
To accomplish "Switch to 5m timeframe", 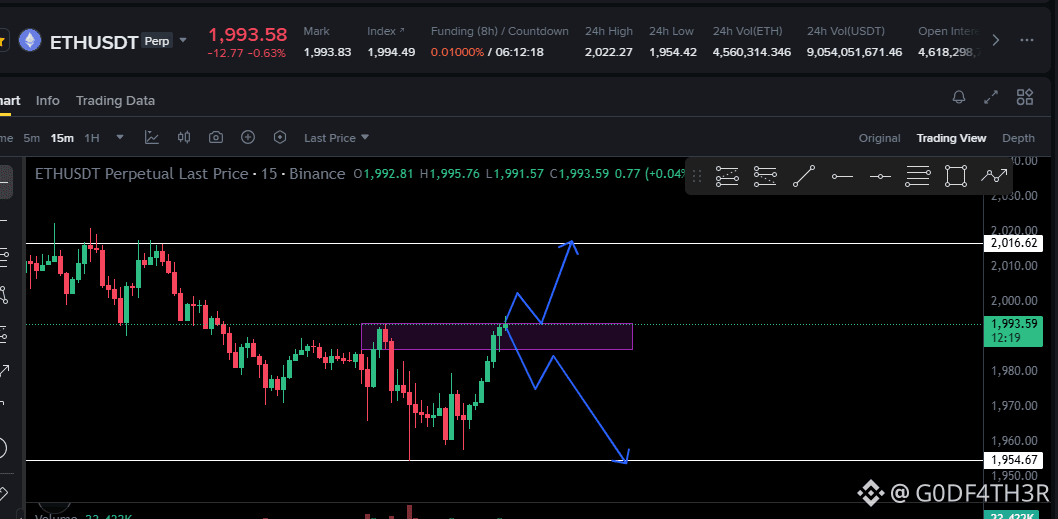I will coord(32,138).
